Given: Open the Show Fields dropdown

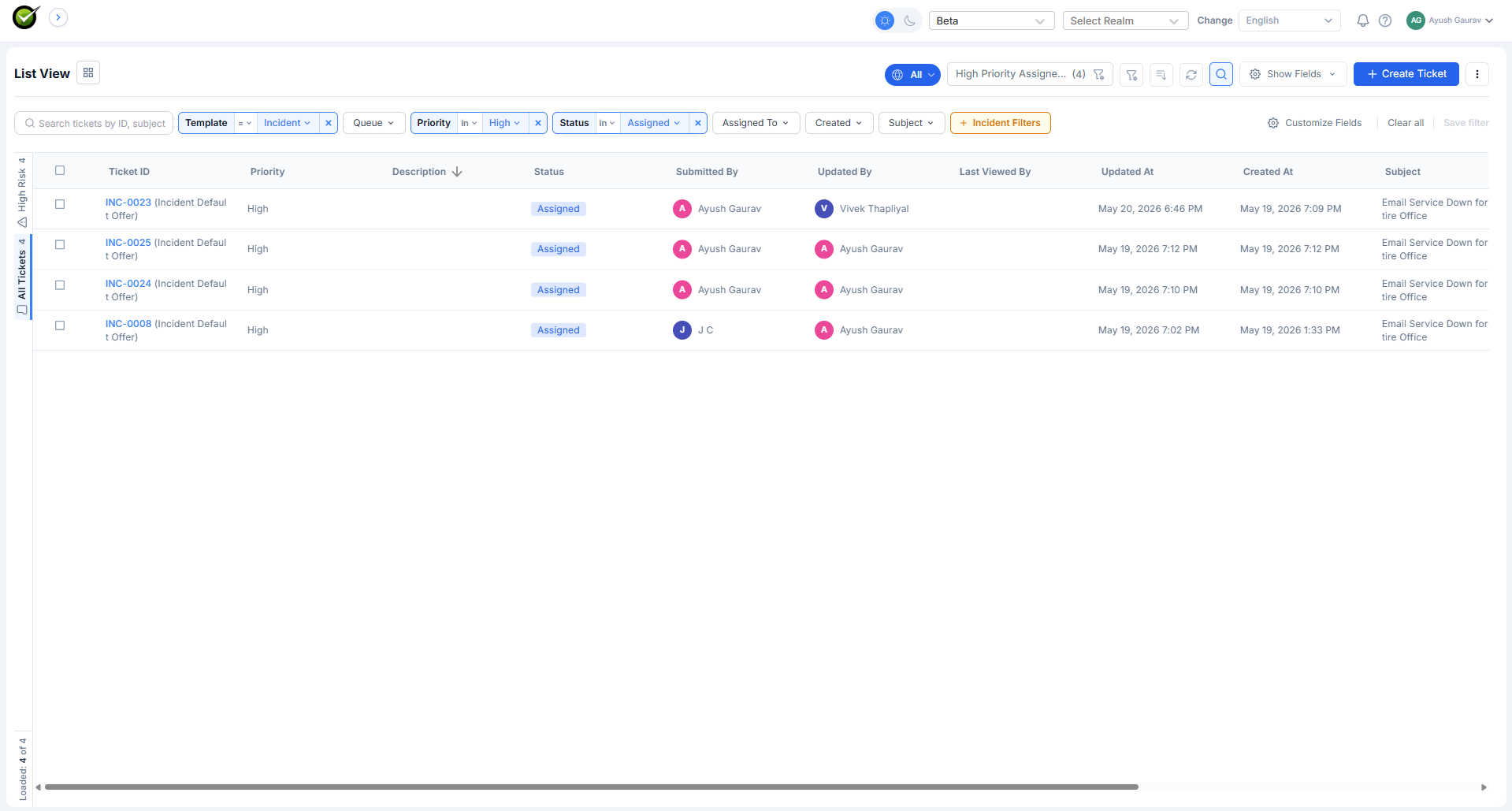Looking at the screenshot, I should tap(1293, 74).
